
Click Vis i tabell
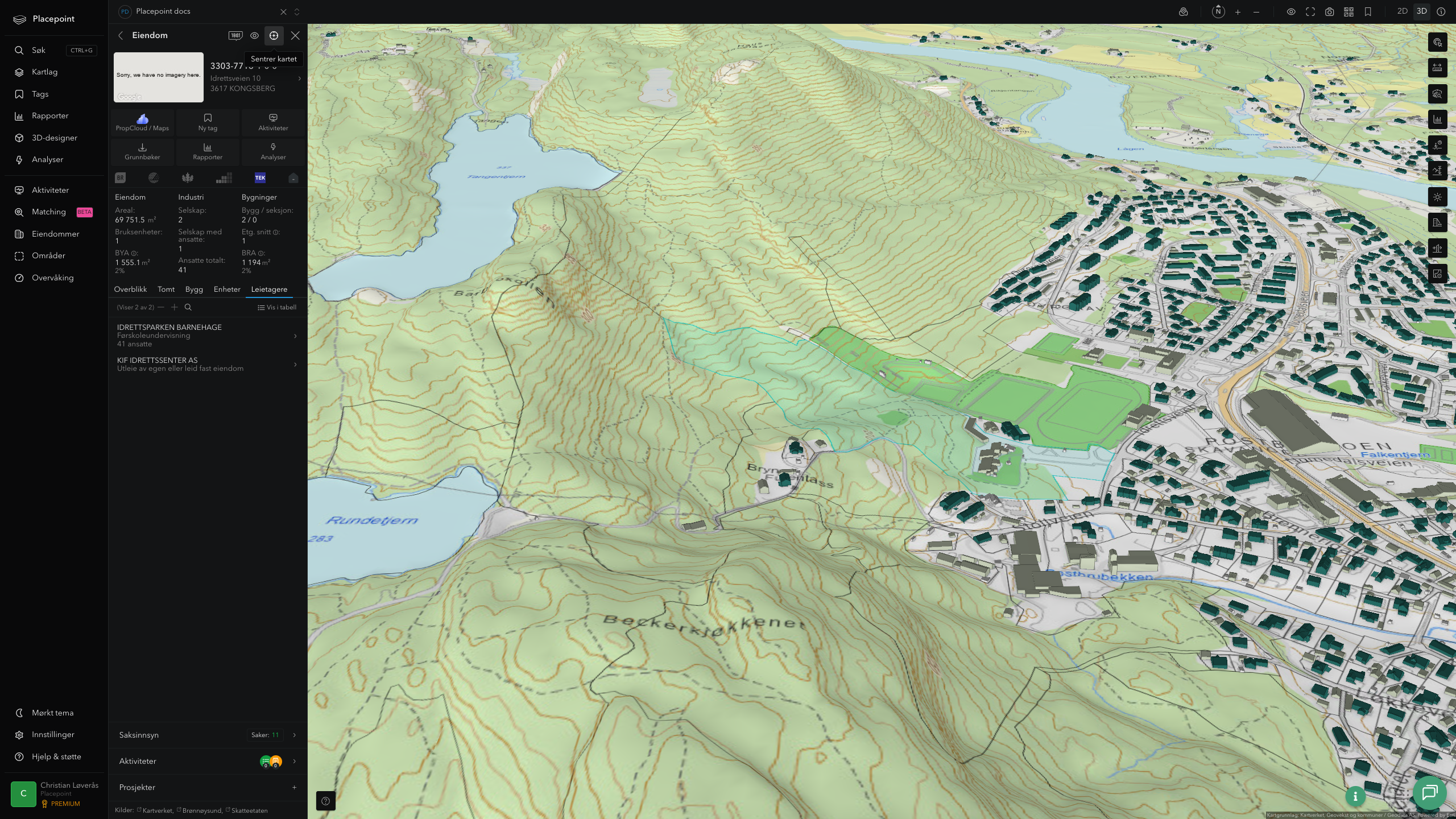click(x=277, y=307)
